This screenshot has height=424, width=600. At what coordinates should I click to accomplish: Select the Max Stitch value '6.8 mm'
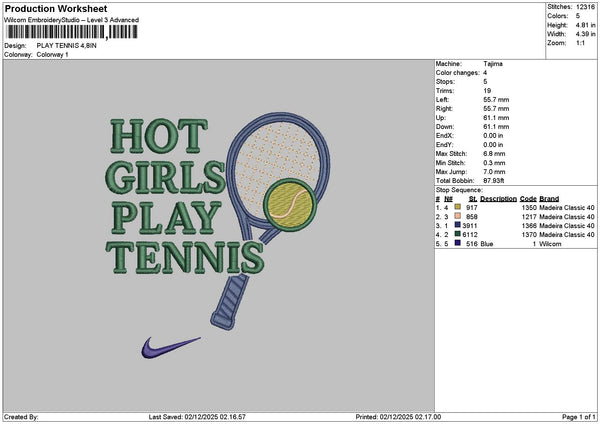click(x=494, y=154)
